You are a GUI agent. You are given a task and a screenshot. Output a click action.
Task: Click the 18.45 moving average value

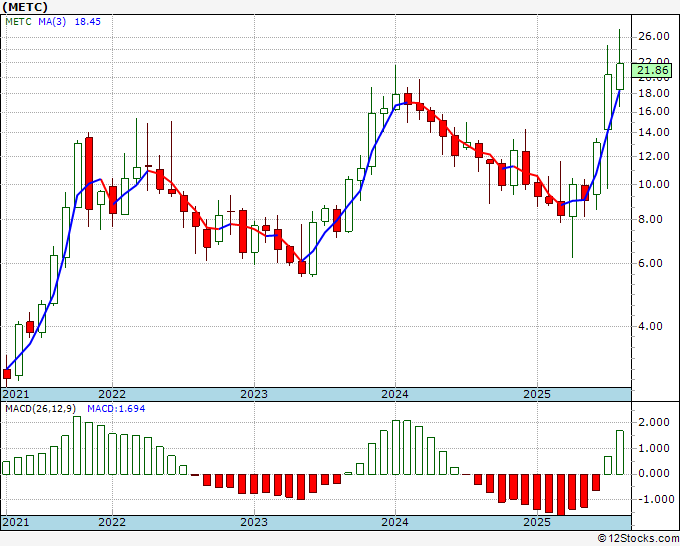tap(88, 22)
